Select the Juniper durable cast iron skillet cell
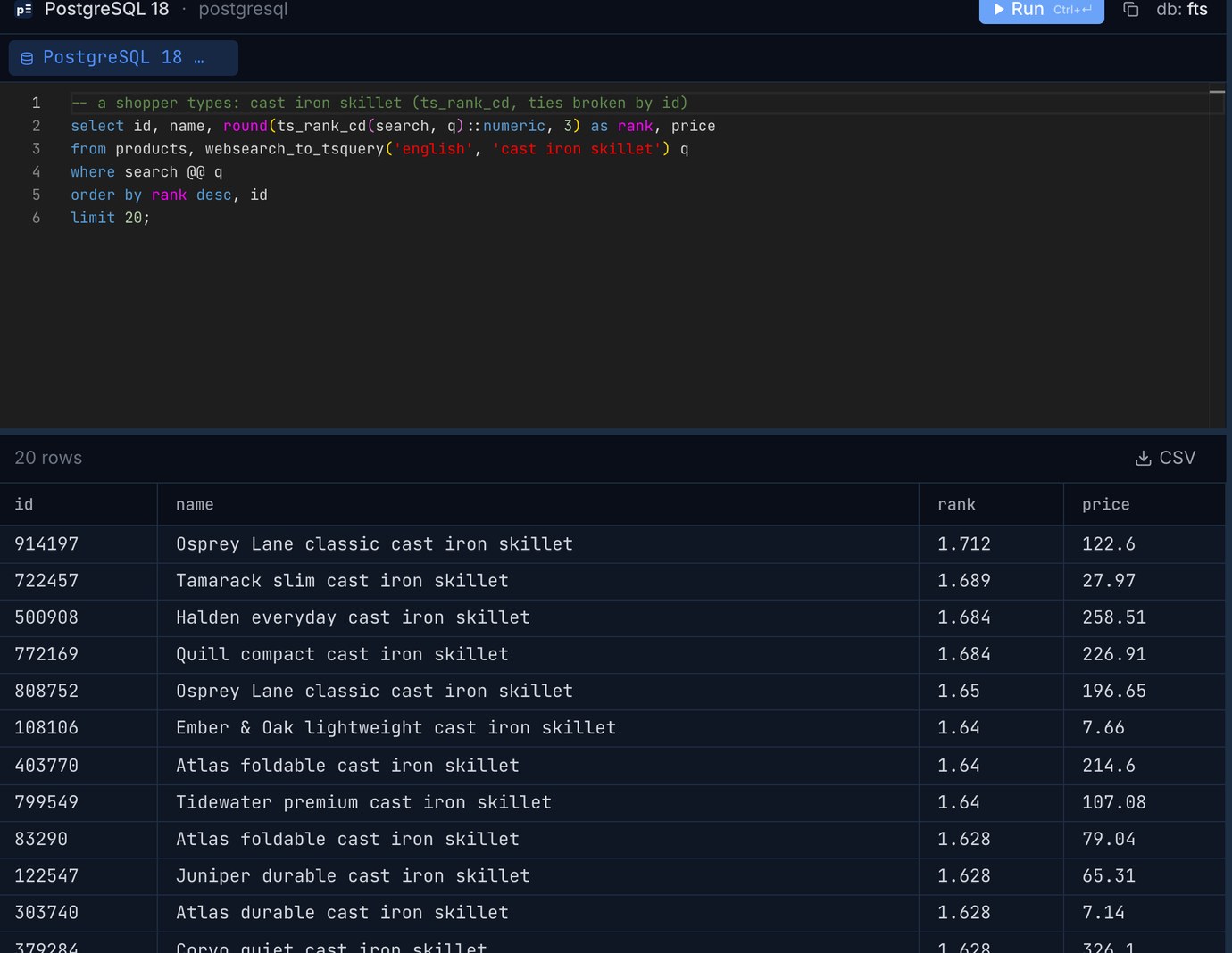This screenshot has width=1232, height=953. (537, 876)
